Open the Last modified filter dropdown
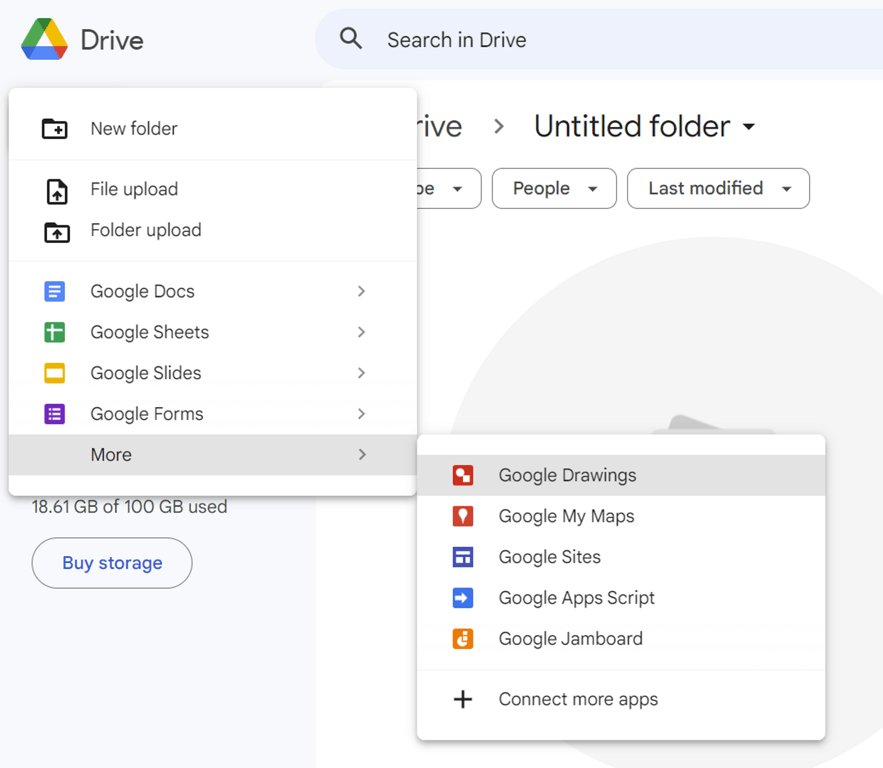883x768 pixels. [x=718, y=188]
